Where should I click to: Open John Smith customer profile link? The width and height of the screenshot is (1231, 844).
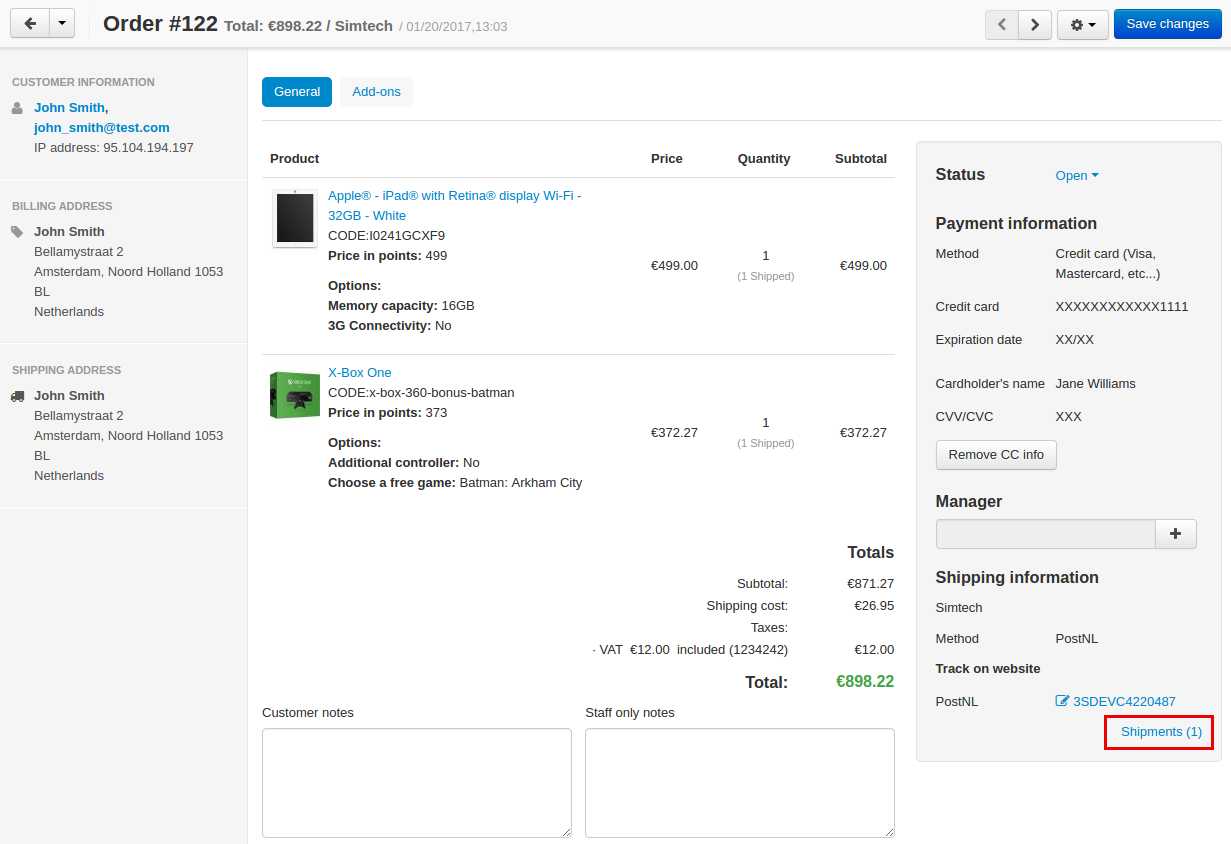(x=71, y=107)
